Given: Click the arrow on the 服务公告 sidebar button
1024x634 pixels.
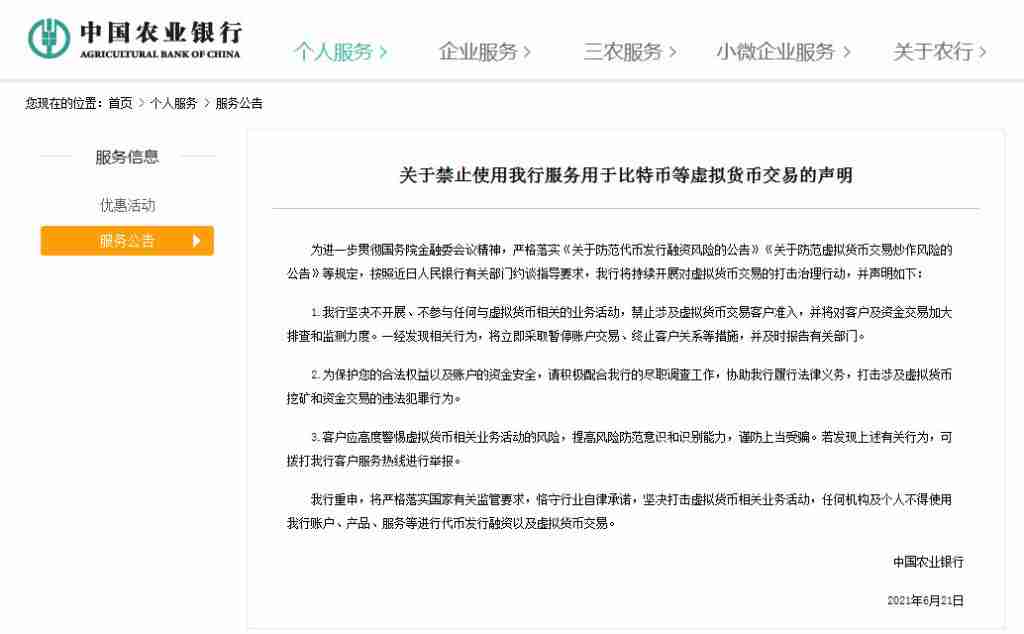Looking at the screenshot, I should (196, 241).
